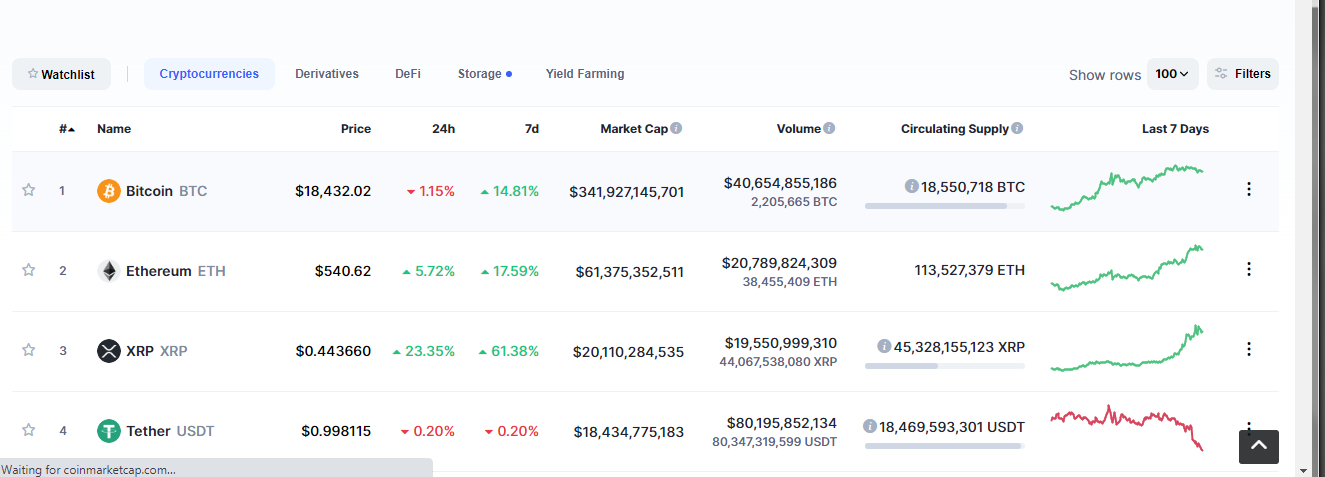Open the three-dot menu for XRP

(x=1248, y=349)
